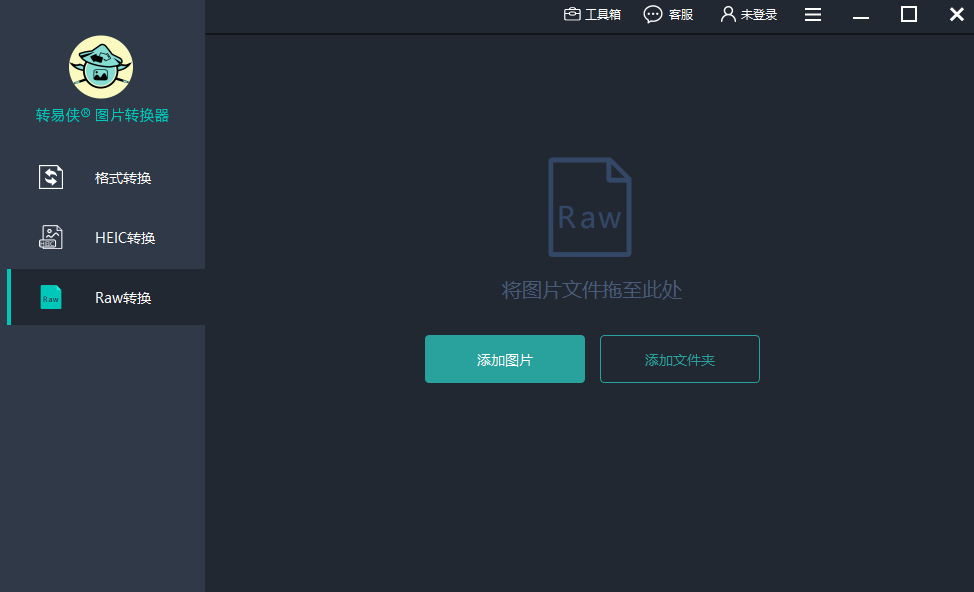974x592 pixels.
Task: Click the 转易侠® 图片转换器 title text
Action: 102,115
